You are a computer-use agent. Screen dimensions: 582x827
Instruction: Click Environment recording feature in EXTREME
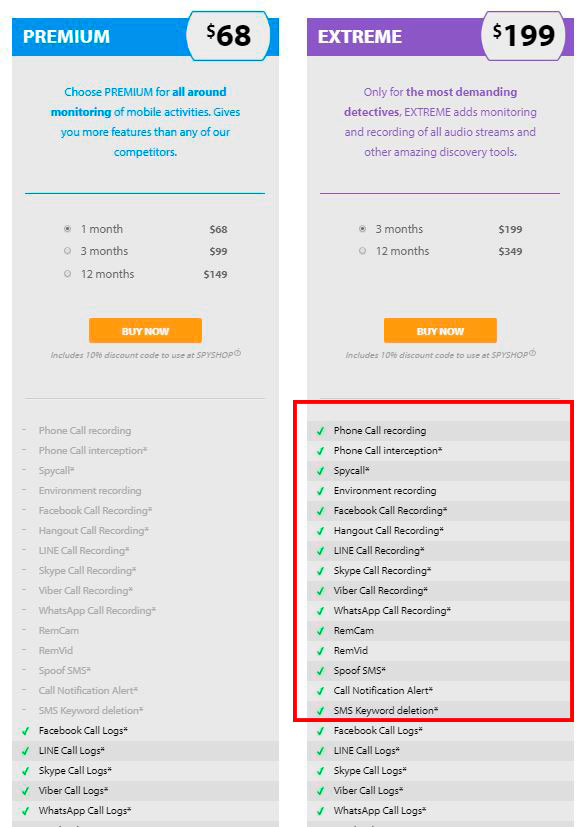click(385, 491)
